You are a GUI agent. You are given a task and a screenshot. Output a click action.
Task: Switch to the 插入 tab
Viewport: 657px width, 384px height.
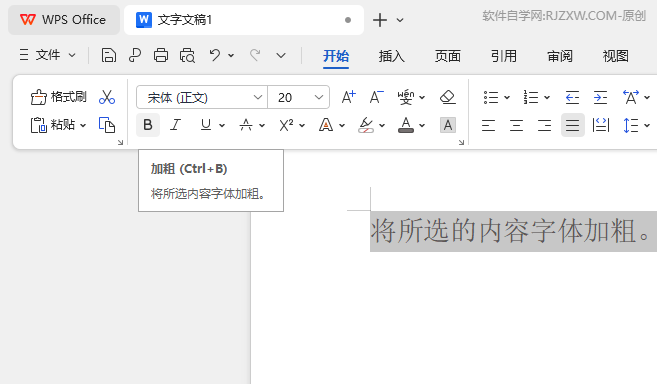click(x=392, y=56)
